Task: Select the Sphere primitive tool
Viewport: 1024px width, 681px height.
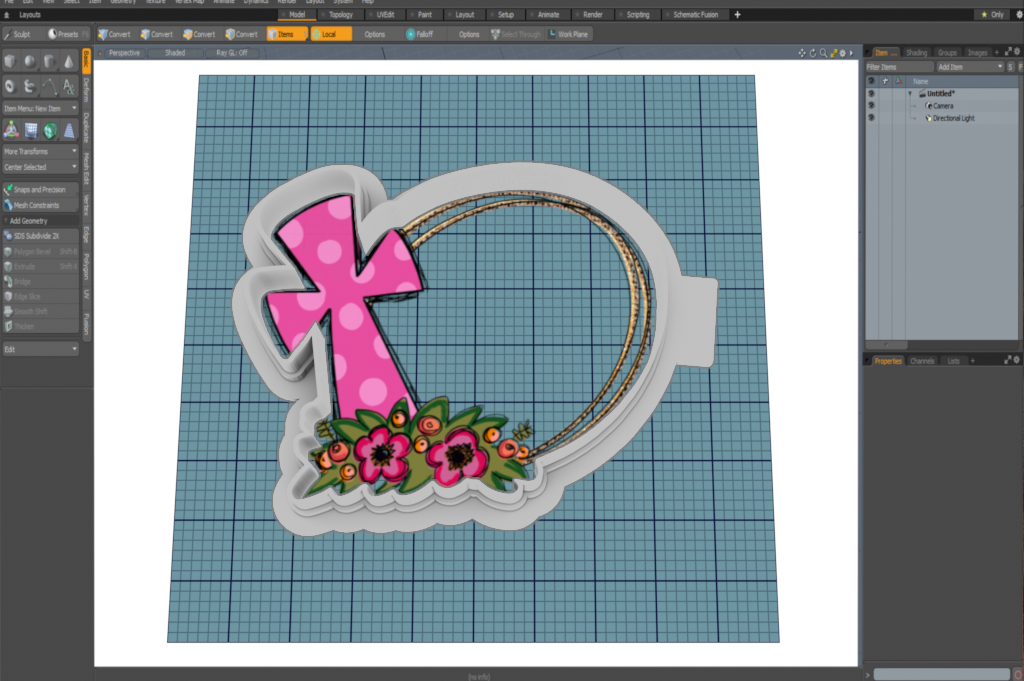Action: (x=30, y=62)
